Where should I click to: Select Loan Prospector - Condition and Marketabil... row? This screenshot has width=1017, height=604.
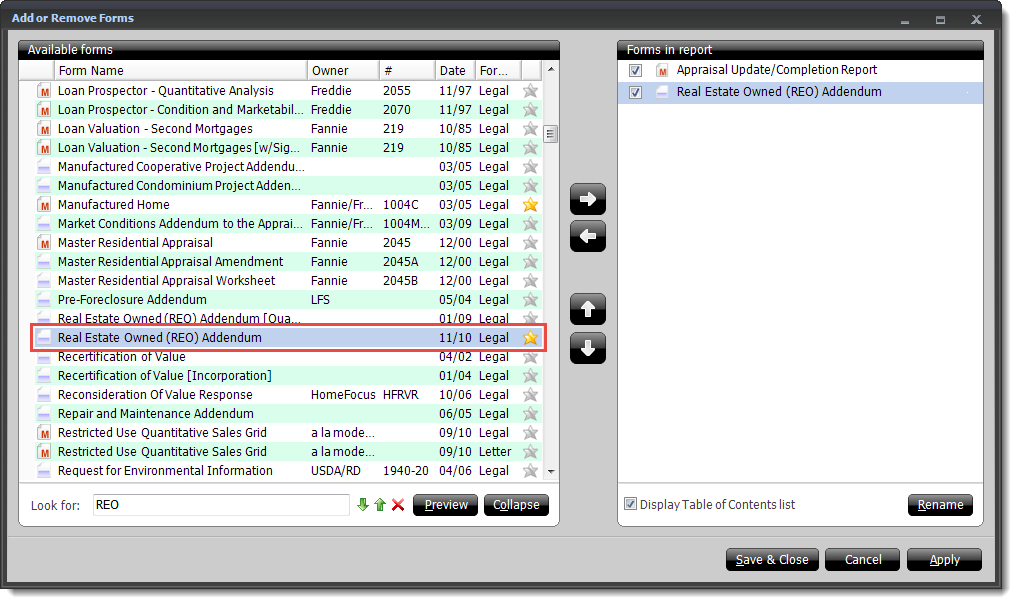[x=288, y=110]
